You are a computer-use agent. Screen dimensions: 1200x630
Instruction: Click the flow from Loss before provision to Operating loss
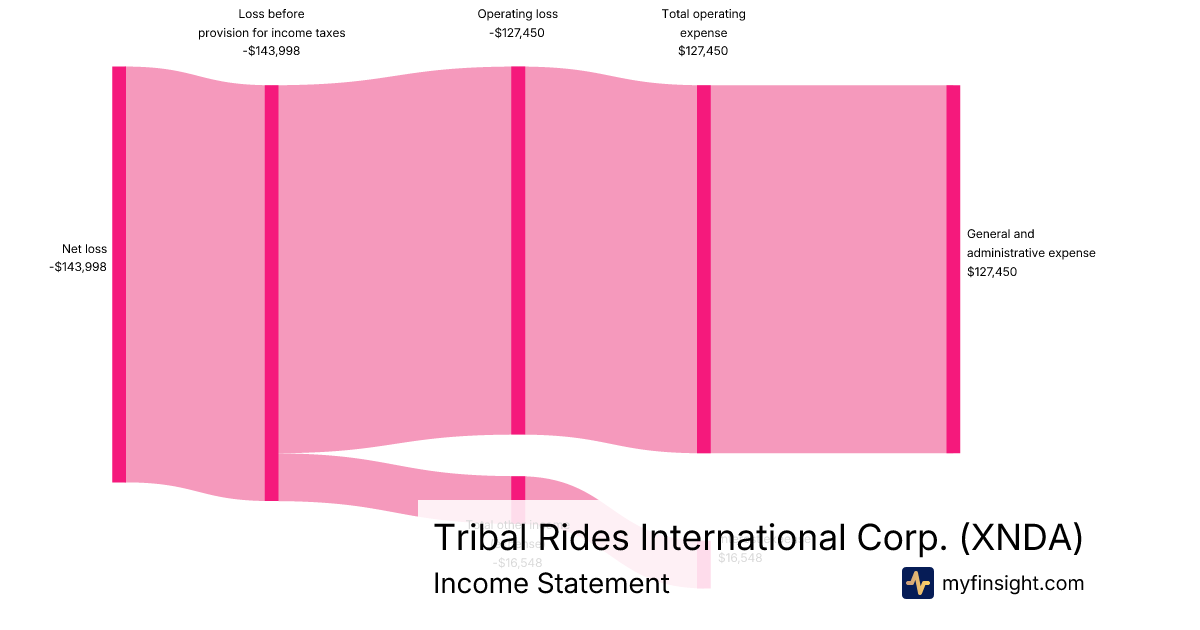394,260
